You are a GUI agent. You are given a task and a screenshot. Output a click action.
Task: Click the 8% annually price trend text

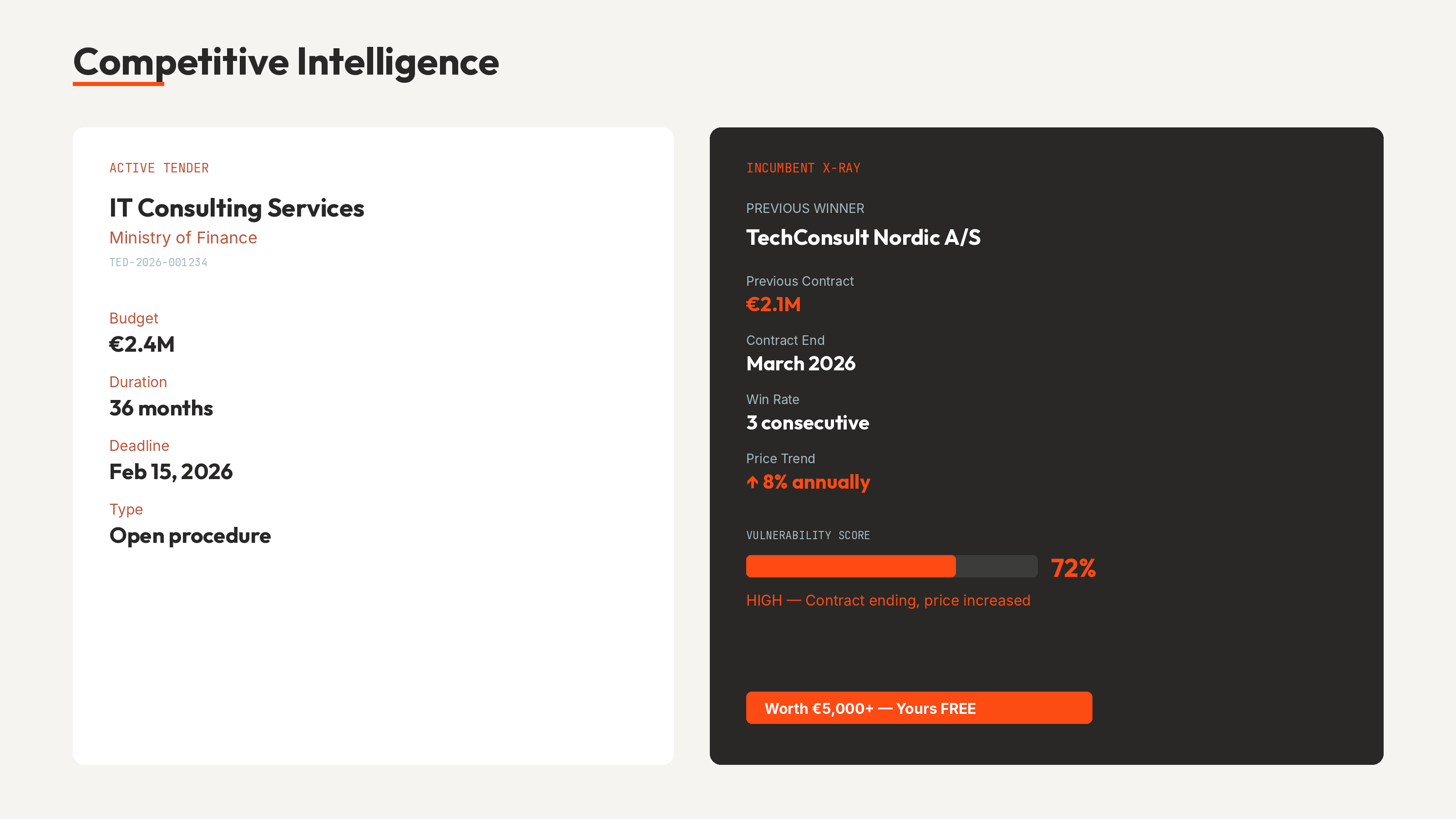click(x=816, y=482)
